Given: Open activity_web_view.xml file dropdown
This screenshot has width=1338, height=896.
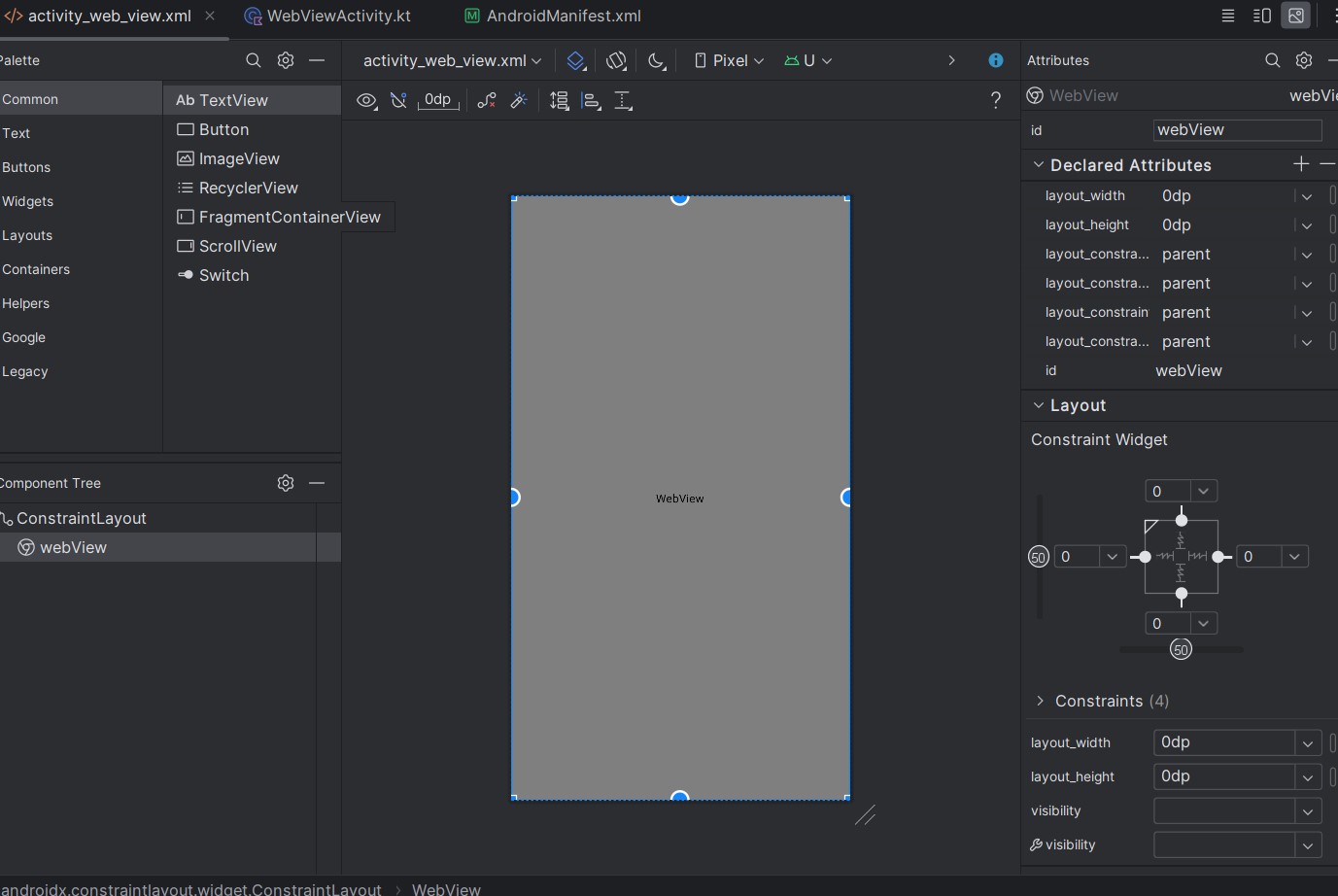Looking at the screenshot, I should pyautogui.click(x=452, y=60).
